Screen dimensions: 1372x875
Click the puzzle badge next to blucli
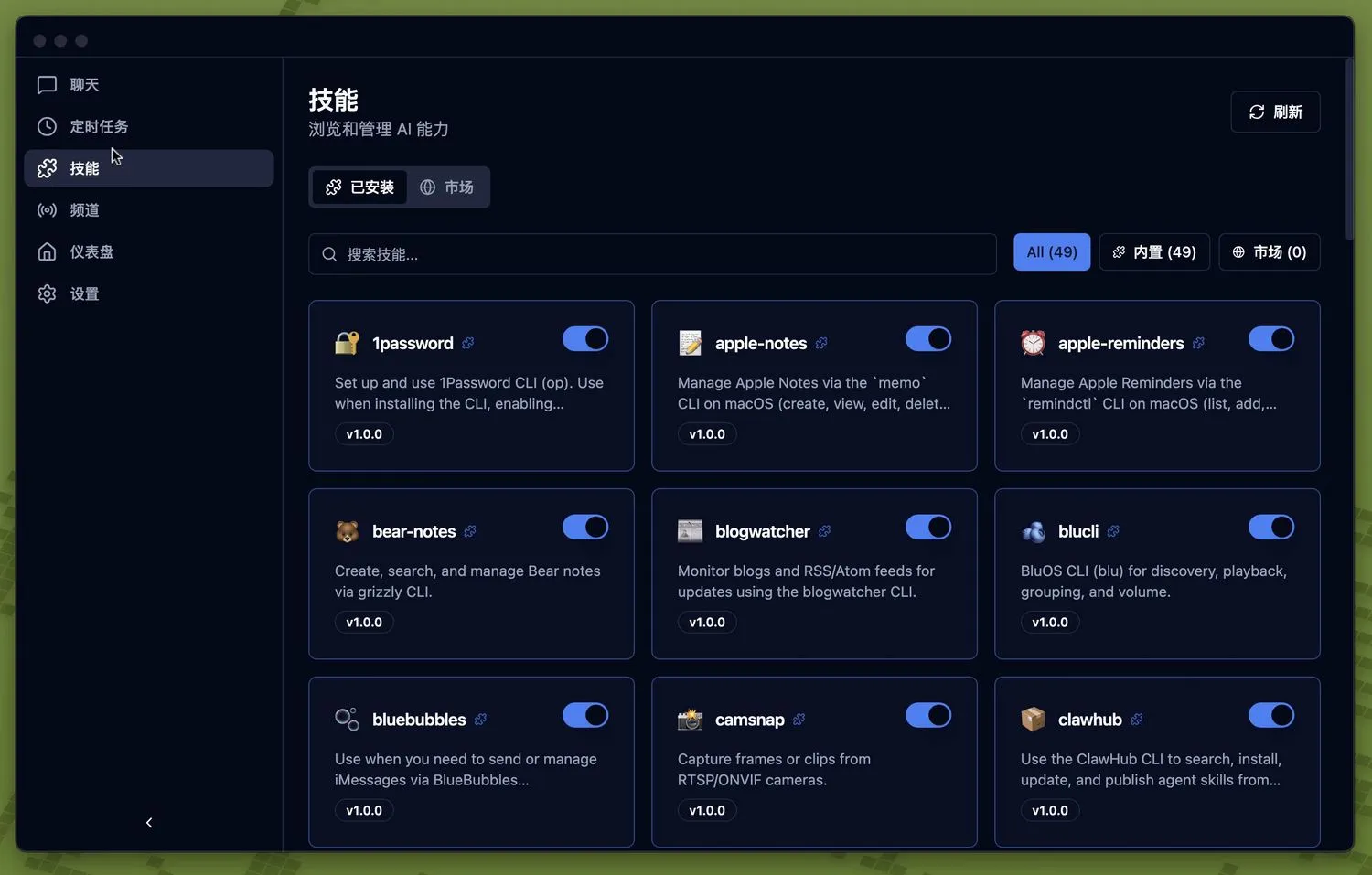click(1113, 531)
